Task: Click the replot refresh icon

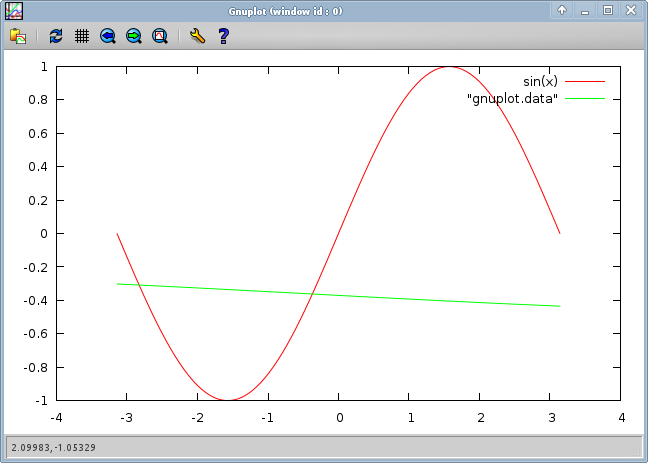Action: pyautogui.click(x=56, y=36)
